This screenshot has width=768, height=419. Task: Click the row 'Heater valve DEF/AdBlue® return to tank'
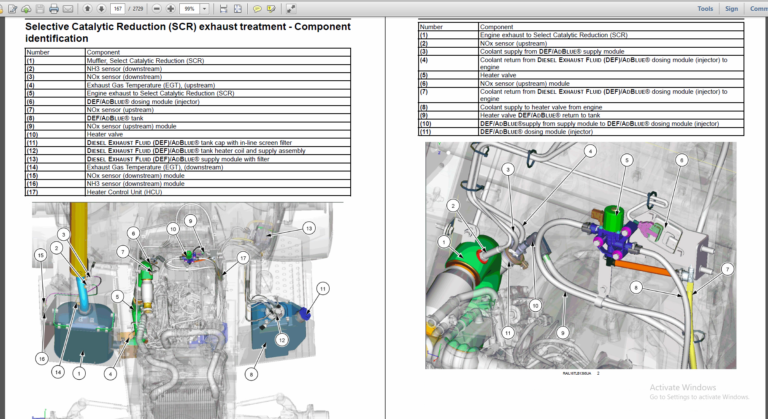[x=581, y=115]
